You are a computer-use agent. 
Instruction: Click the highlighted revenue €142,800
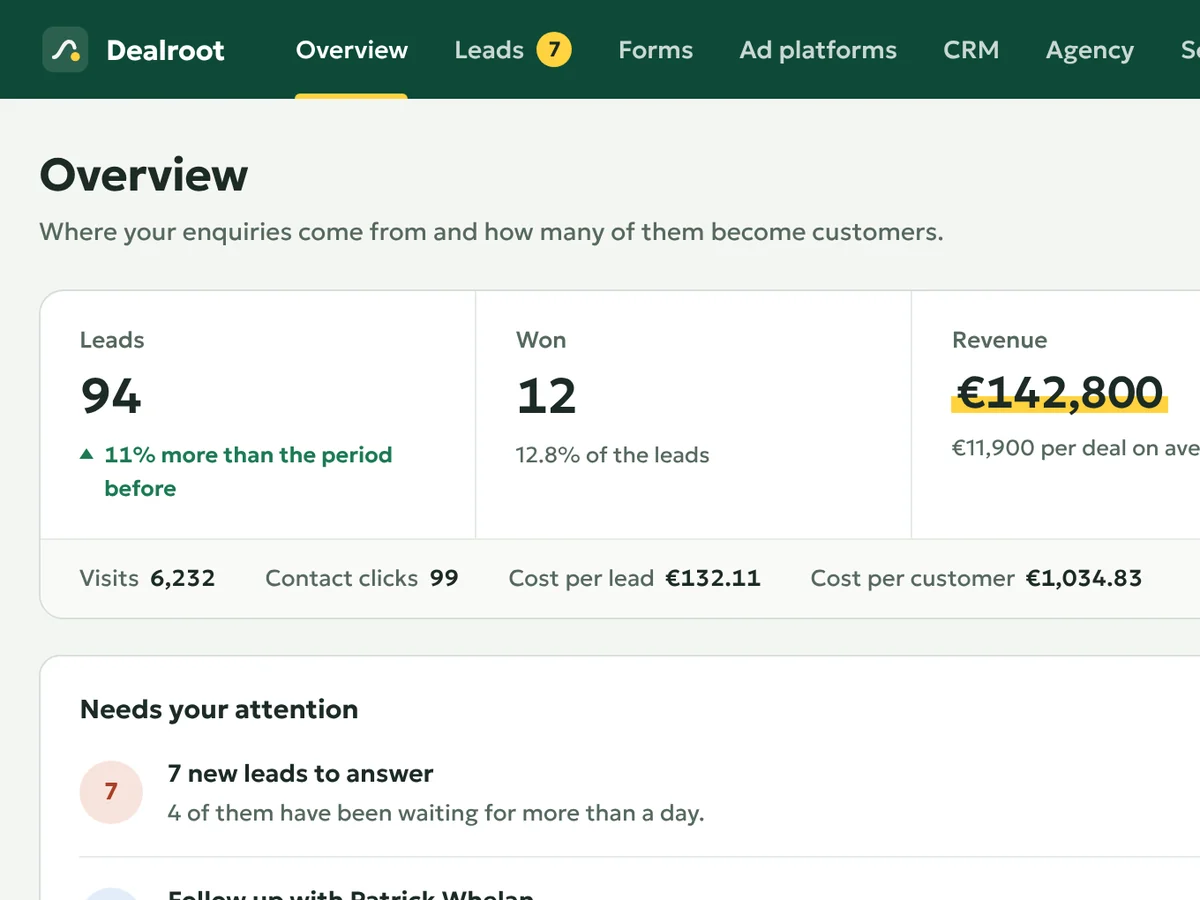[1059, 392]
